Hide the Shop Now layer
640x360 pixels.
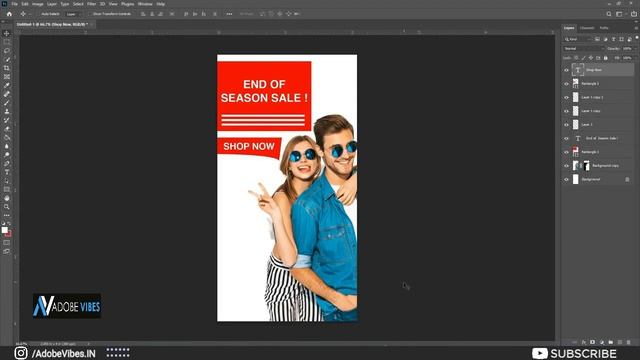click(x=566, y=70)
